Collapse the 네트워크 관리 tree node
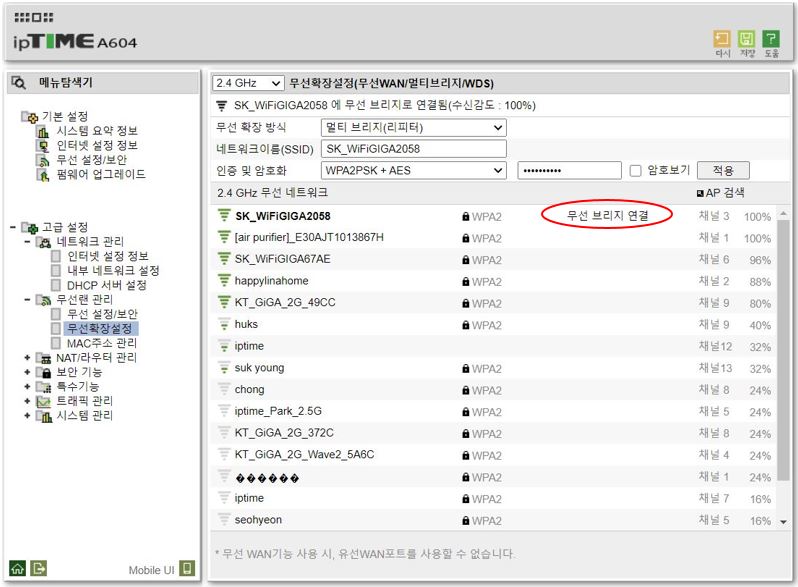Viewport: 798px width, 587px height. coord(27,241)
